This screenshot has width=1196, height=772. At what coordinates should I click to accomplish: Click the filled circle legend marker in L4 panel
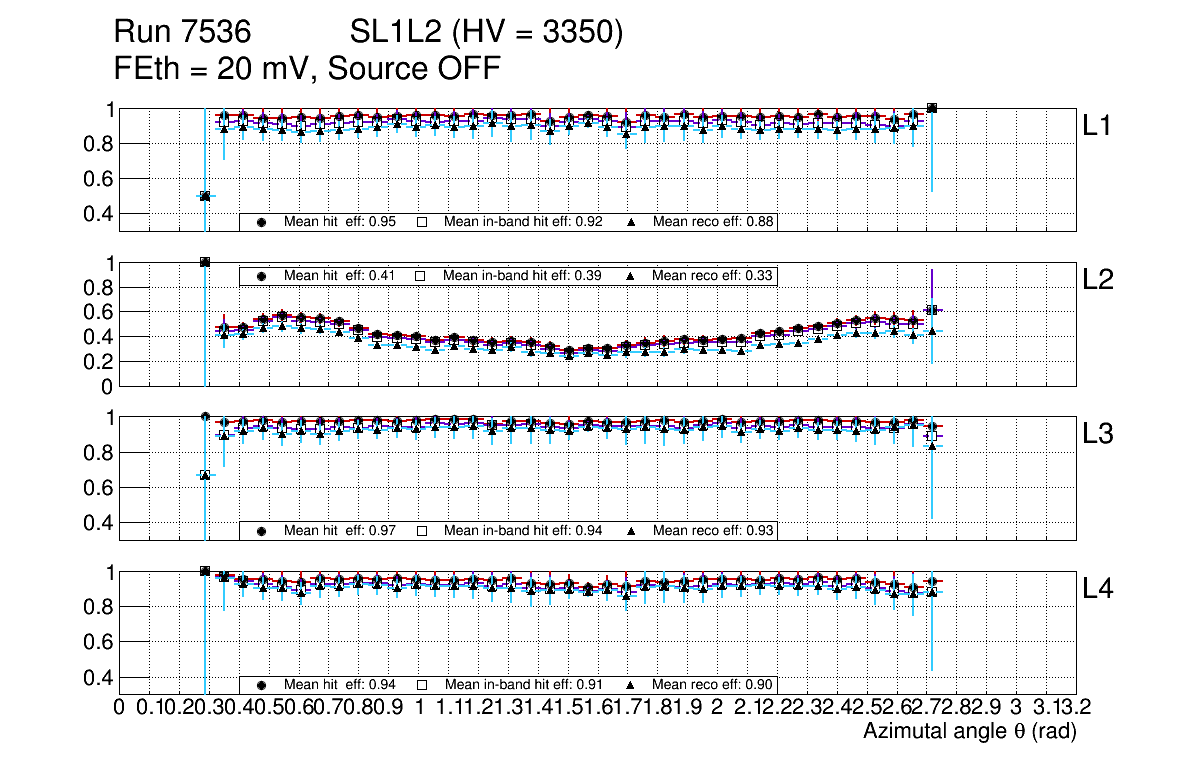pos(262,685)
